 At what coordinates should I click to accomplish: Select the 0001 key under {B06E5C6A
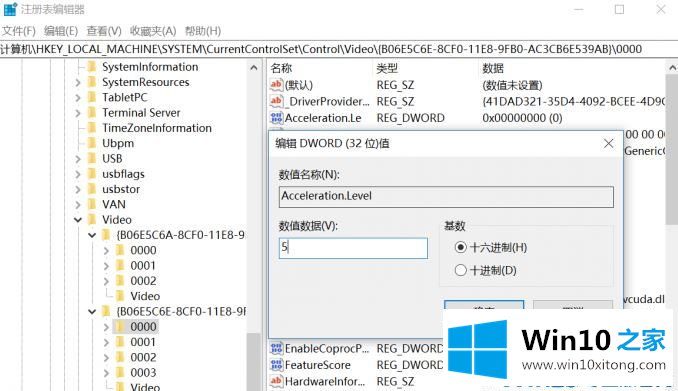[143, 265]
